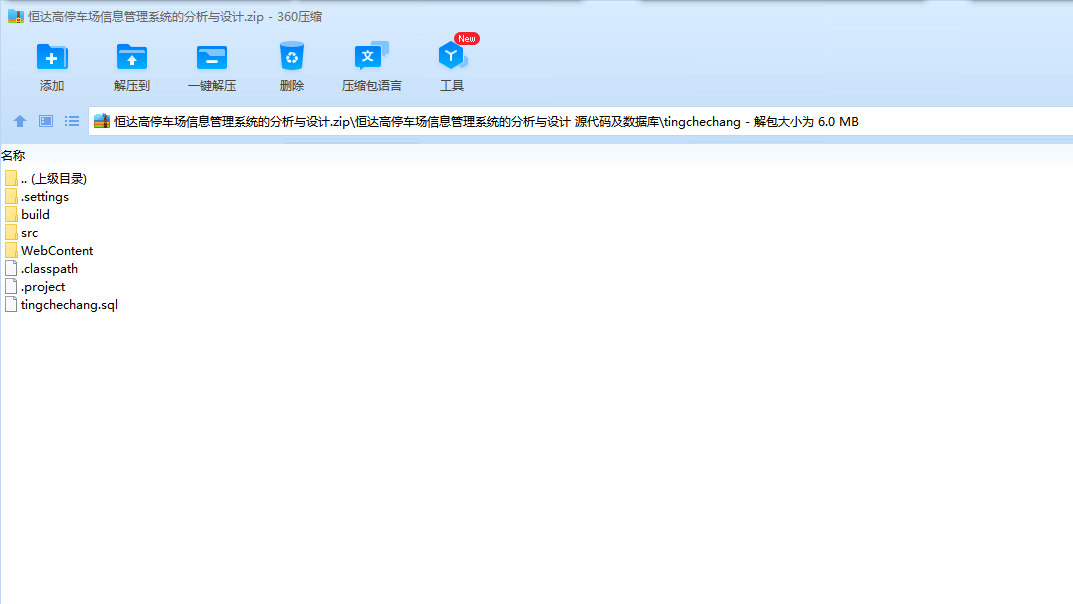Click the .settings folder icon
The width and height of the screenshot is (1073, 604).
[11, 196]
